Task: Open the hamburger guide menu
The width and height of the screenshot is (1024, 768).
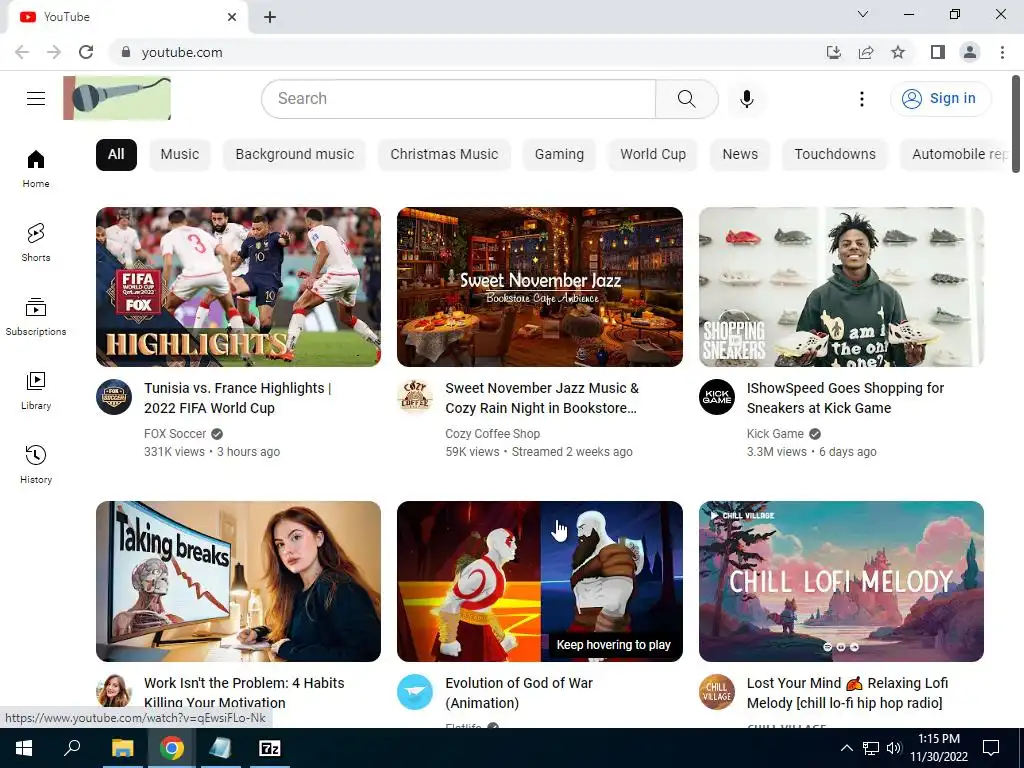Action: point(36,99)
